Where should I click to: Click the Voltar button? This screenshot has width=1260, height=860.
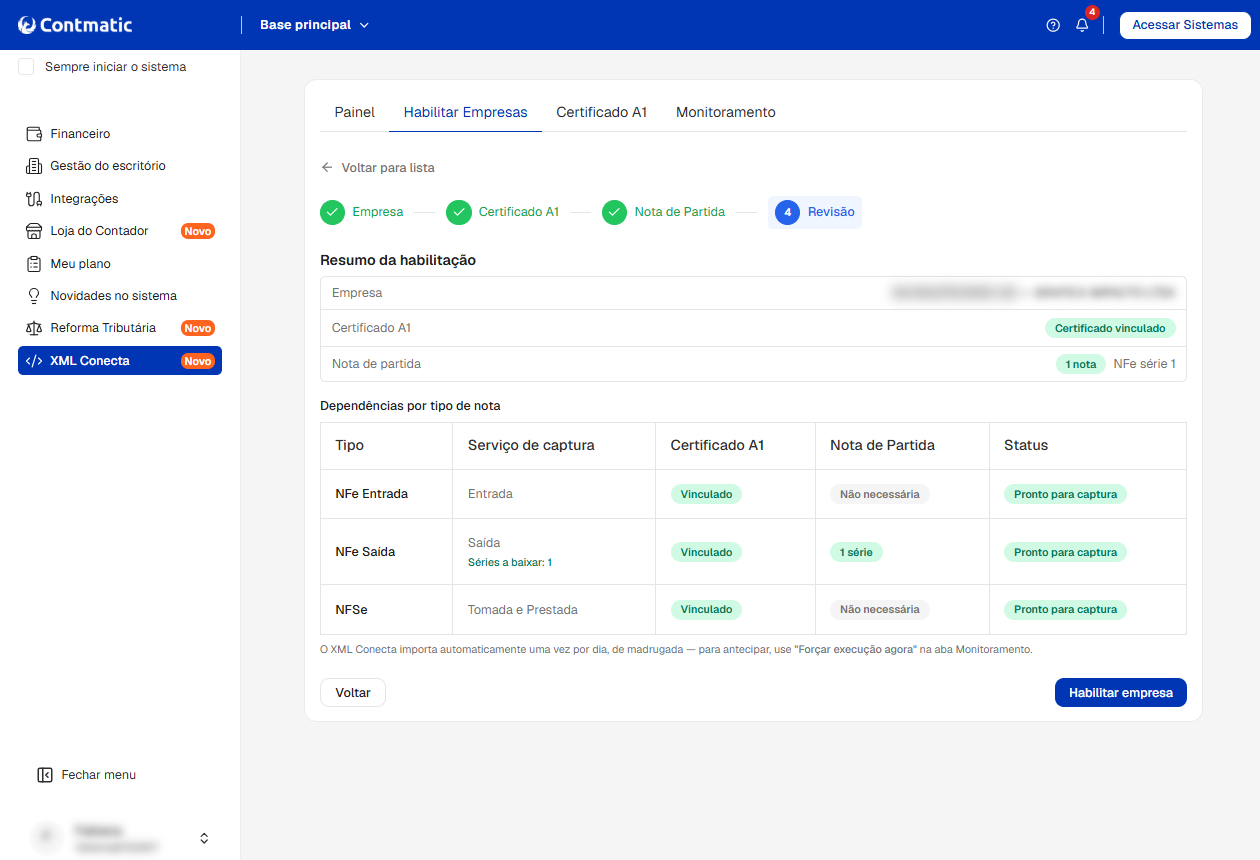point(353,693)
